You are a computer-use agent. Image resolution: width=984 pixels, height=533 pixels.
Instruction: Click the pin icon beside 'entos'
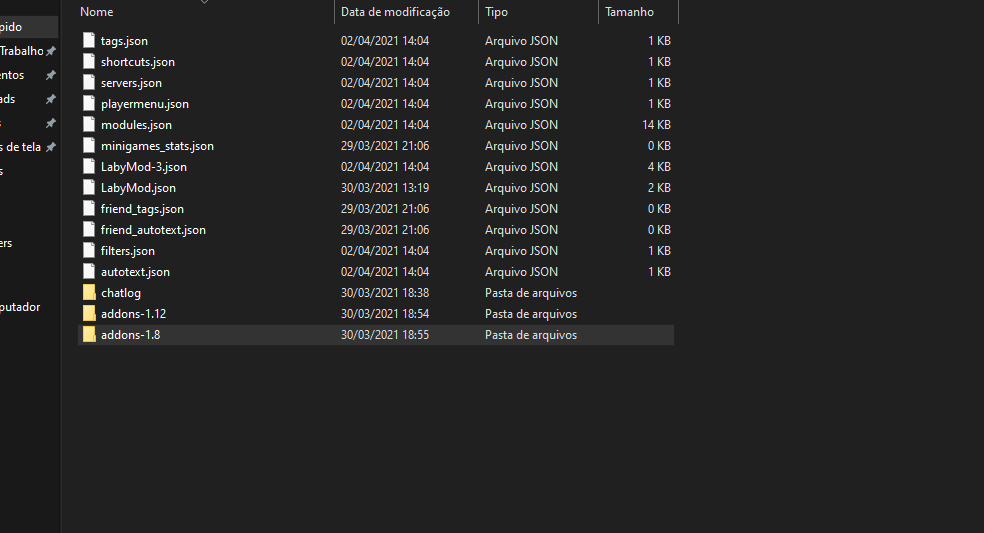coord(51,75)
